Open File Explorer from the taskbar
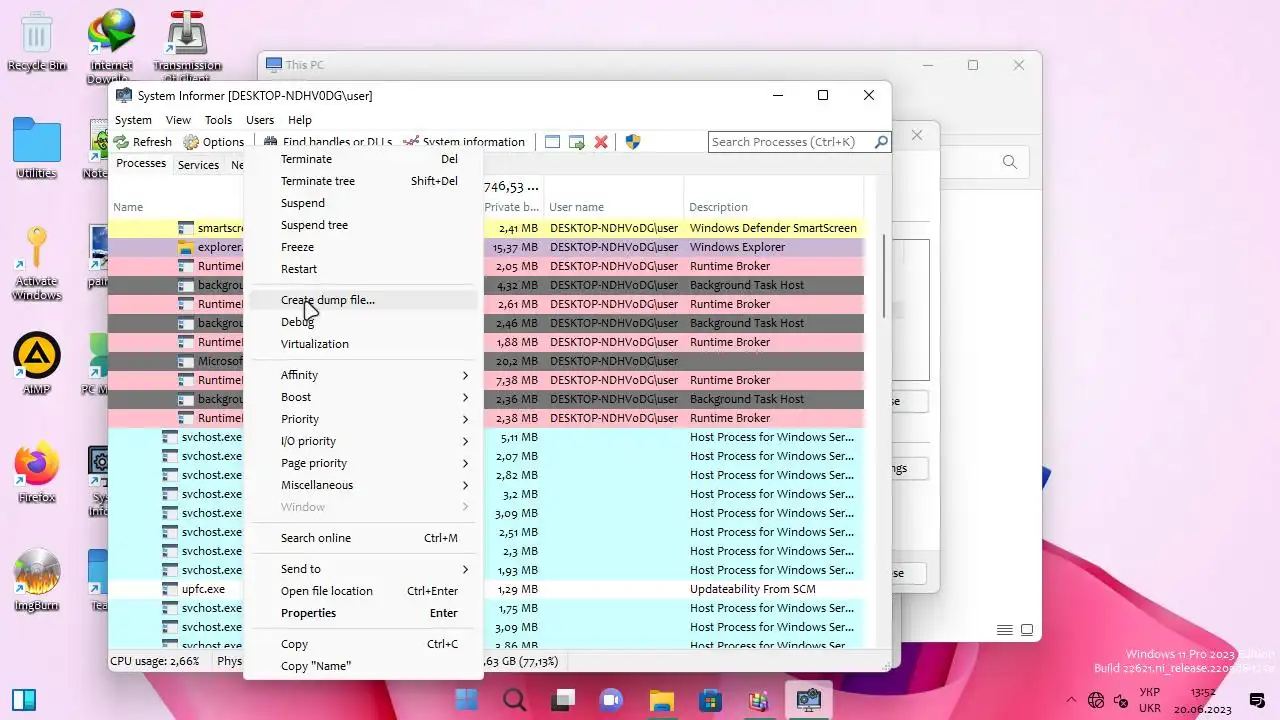 (661, 699)
